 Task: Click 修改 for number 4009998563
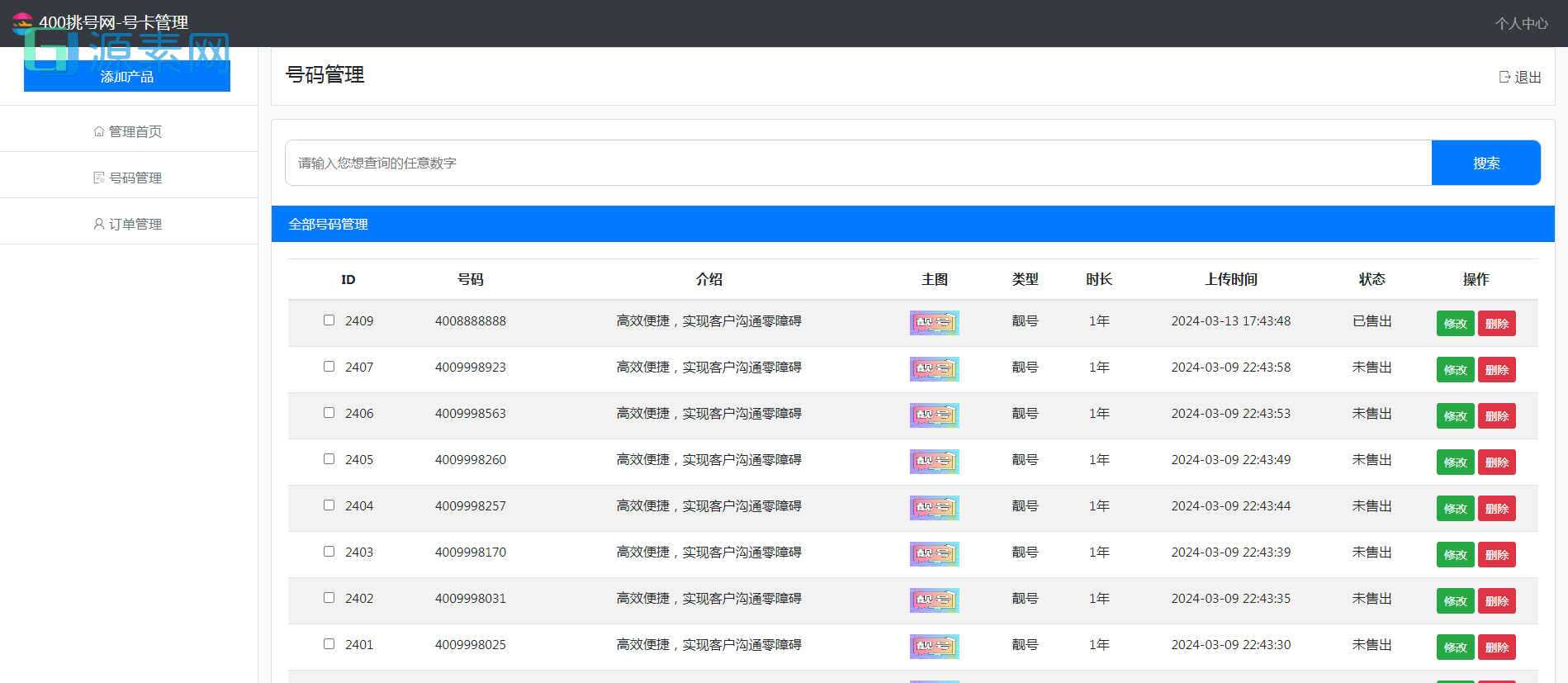[1455, 415]
